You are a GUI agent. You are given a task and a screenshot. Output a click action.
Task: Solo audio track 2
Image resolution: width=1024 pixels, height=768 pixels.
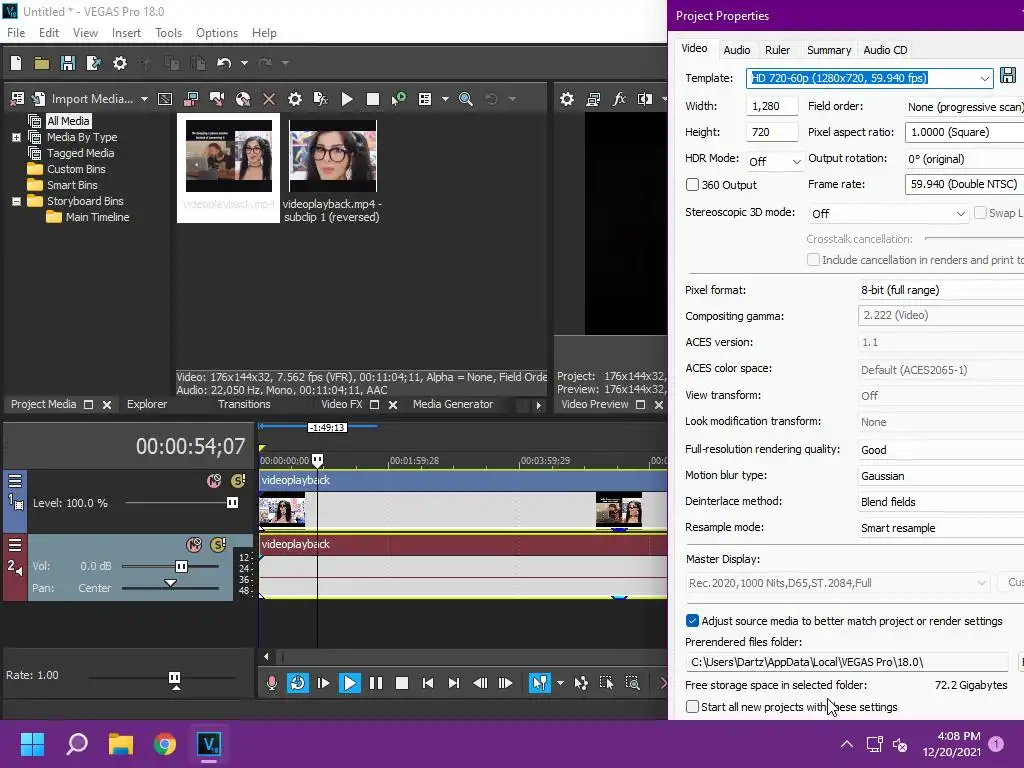217,545
